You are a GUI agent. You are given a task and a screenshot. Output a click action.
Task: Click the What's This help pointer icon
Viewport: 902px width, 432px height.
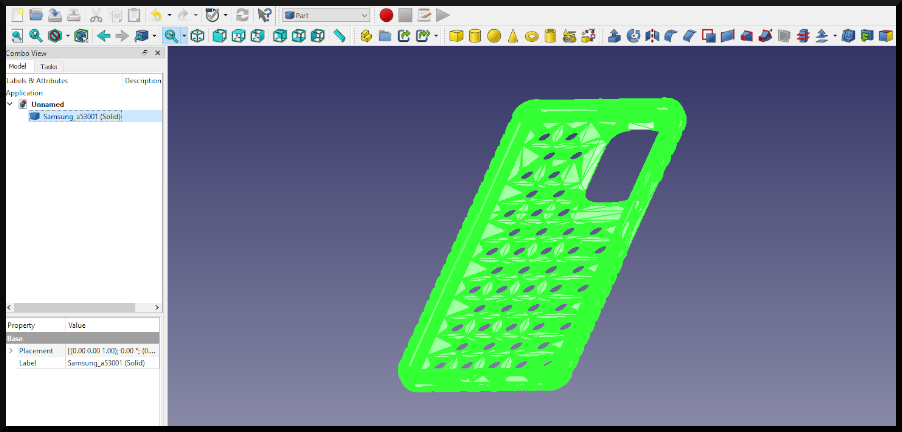click(x=264, y=15)
